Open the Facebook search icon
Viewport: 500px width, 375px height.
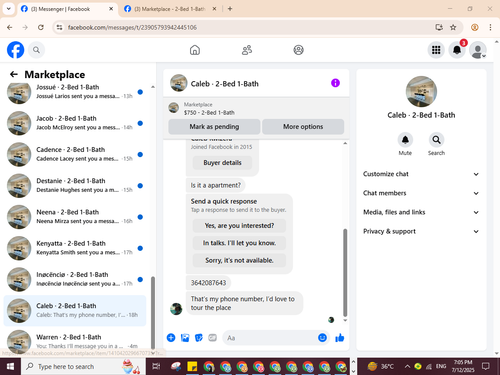point(36,50)
